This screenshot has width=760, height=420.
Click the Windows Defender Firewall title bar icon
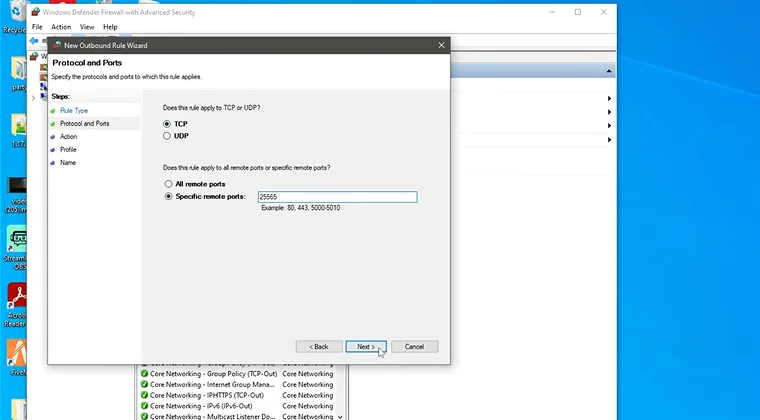(x=35, y=12)
